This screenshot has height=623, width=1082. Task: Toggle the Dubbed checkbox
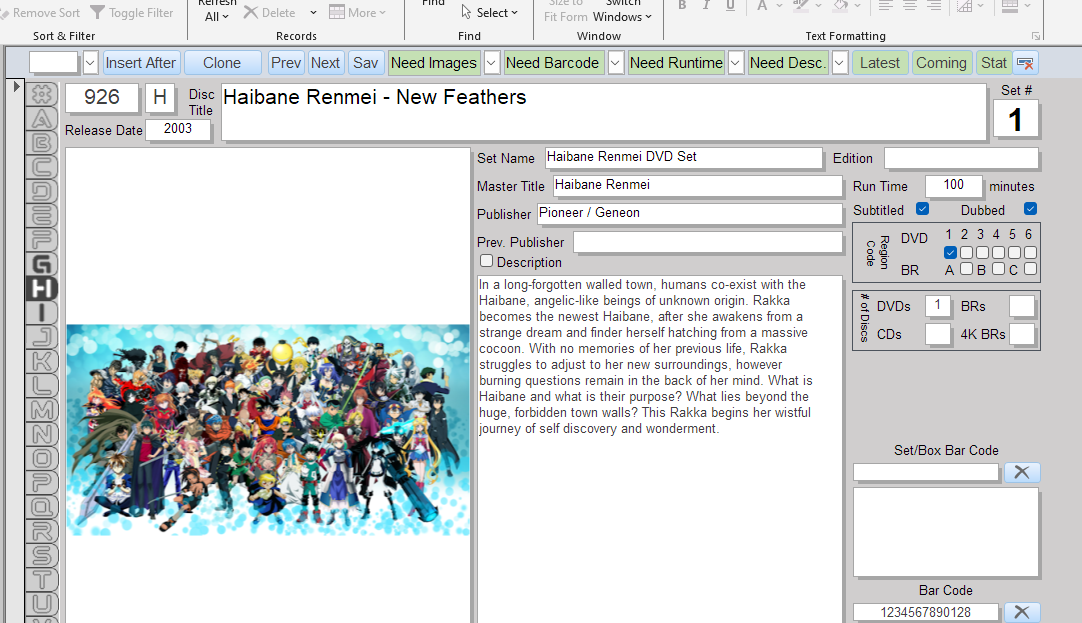point(1030,208)
